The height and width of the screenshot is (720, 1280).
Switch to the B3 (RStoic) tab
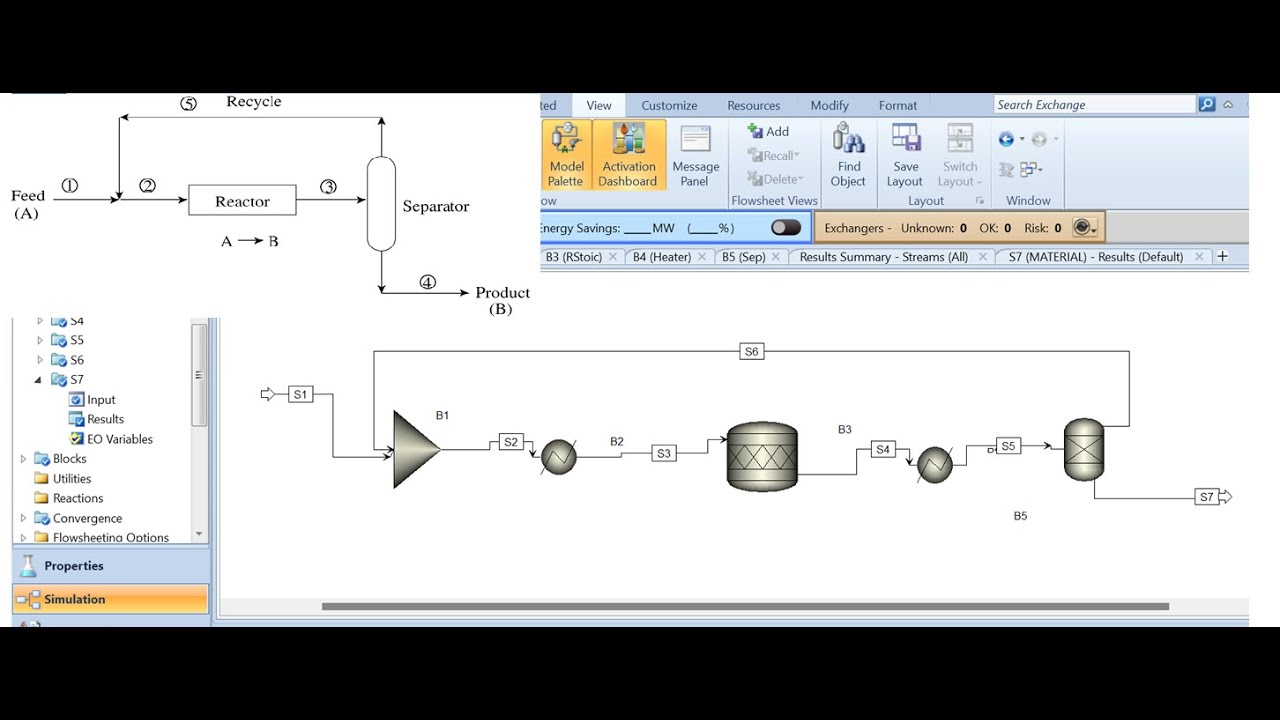pos(574,257)
